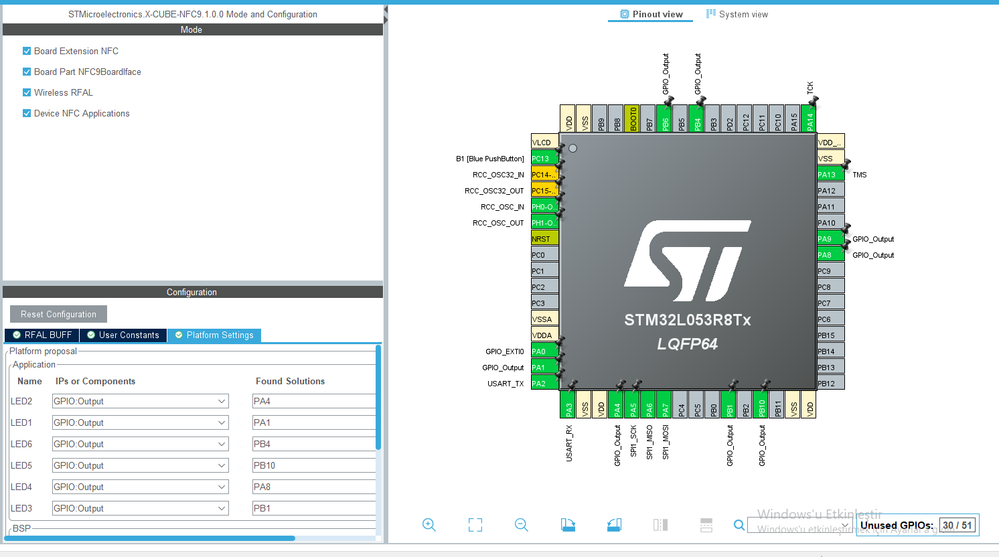Select pin NRST on the chip
The height and width of the screenshot is (557, 999).
pos(545,239)
